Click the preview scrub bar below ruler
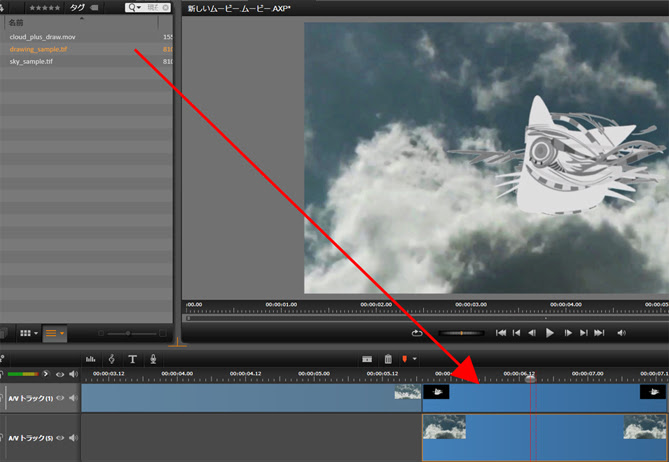The width and height of the screenshot is (669, 462). coord(427,318)
